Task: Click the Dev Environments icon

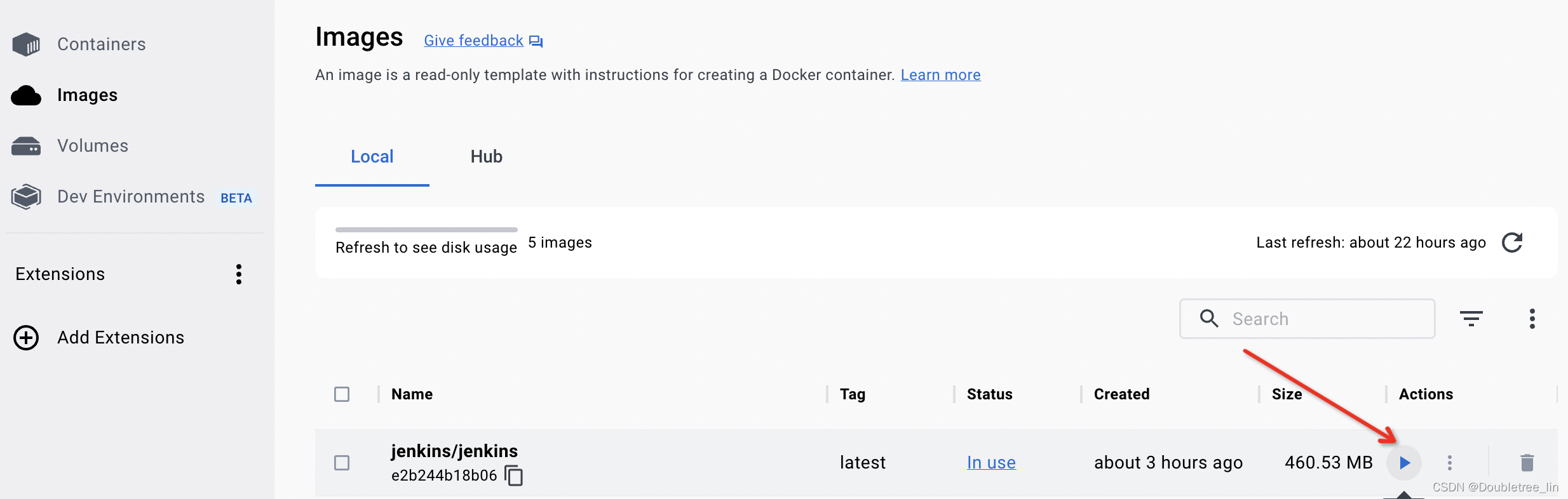Action: point(26,197)
